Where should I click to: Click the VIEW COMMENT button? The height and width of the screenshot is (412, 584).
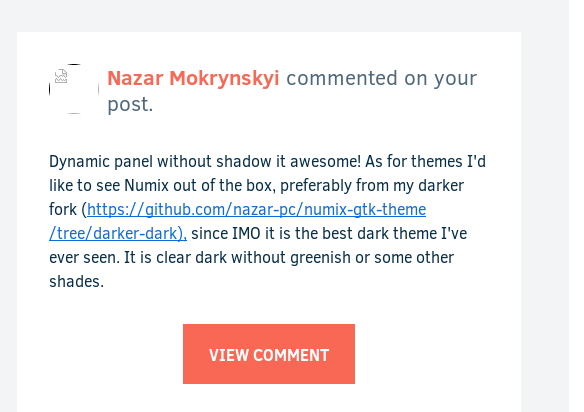pyautogui.click(x=269, y=354)
